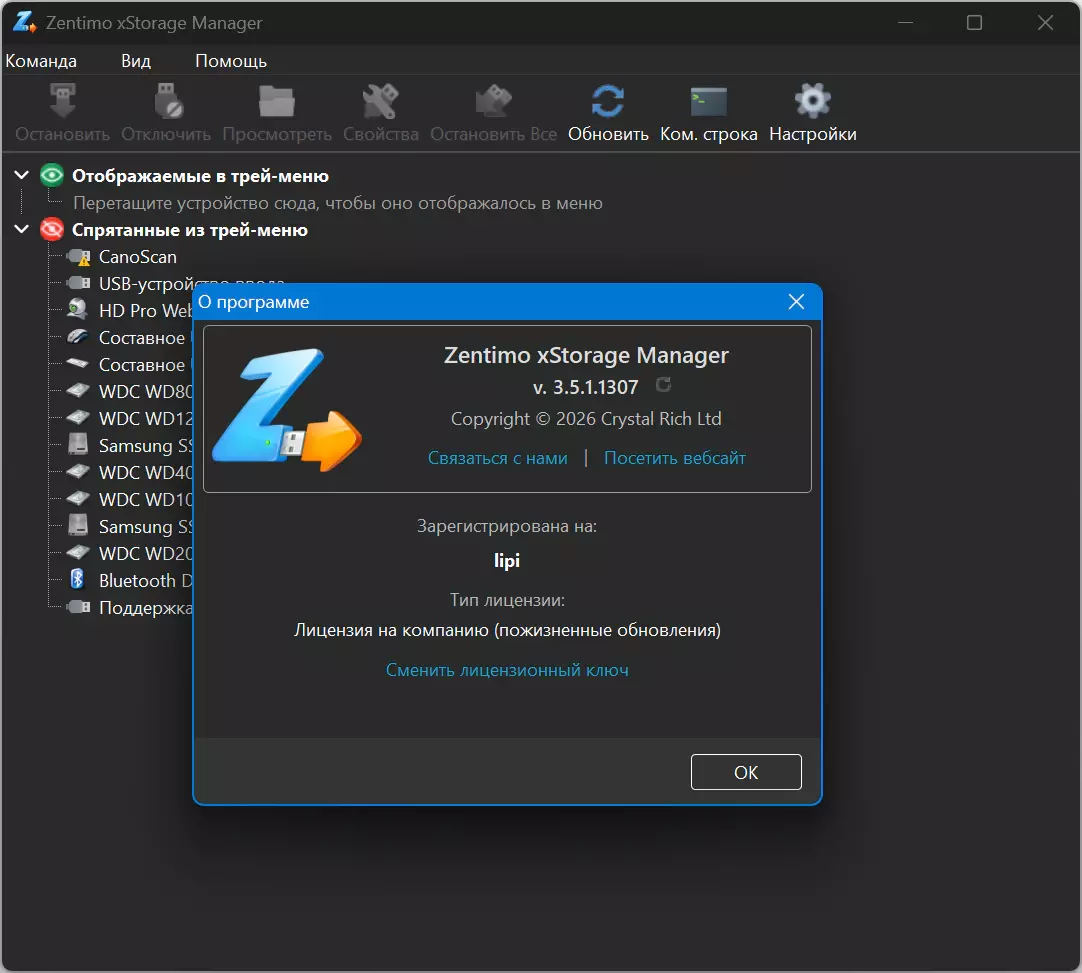Click the Остановить Все toolbar icon

tap(493, 101)
